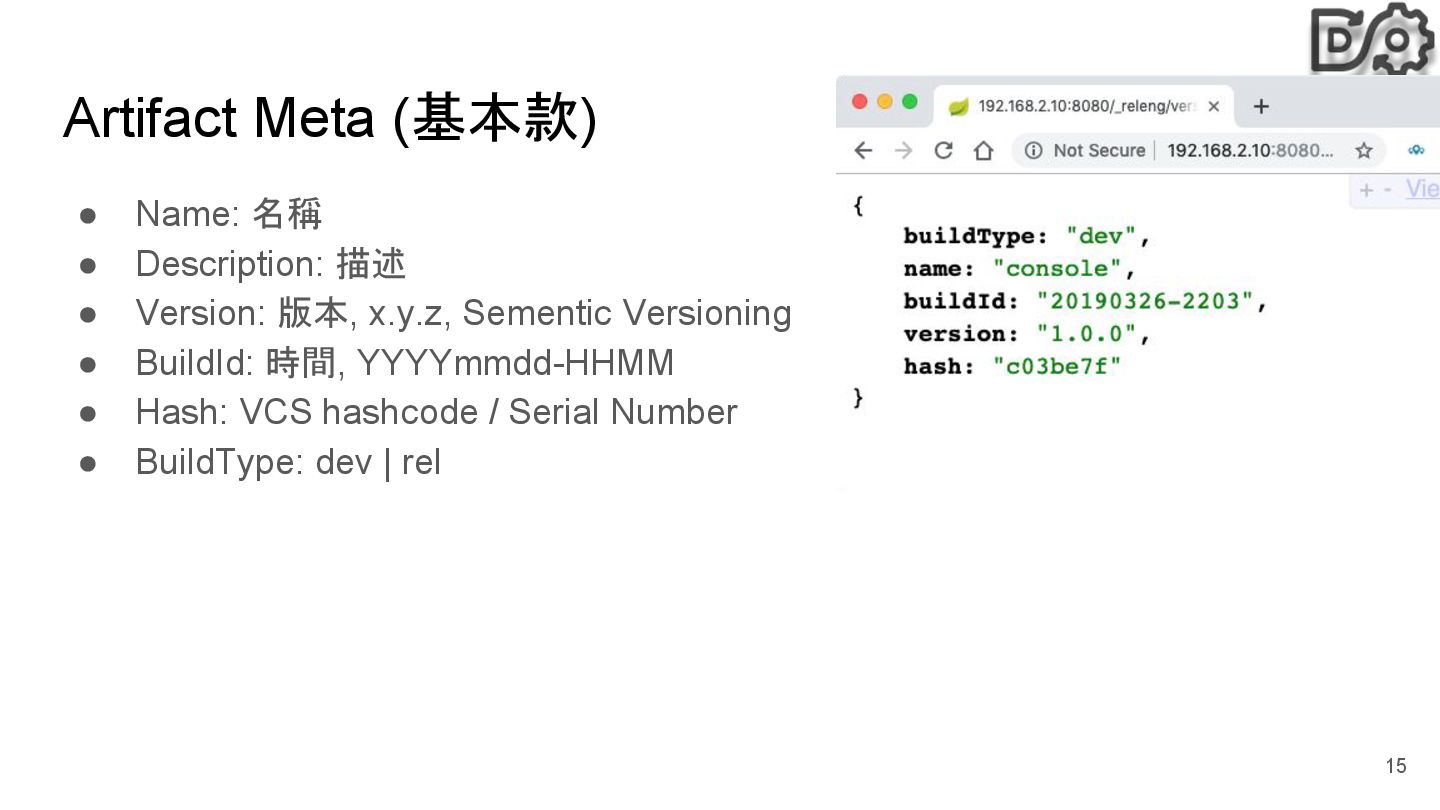Go to the browser home page icon
This screenshot has height=810, width=1440.
coord(984,150)
